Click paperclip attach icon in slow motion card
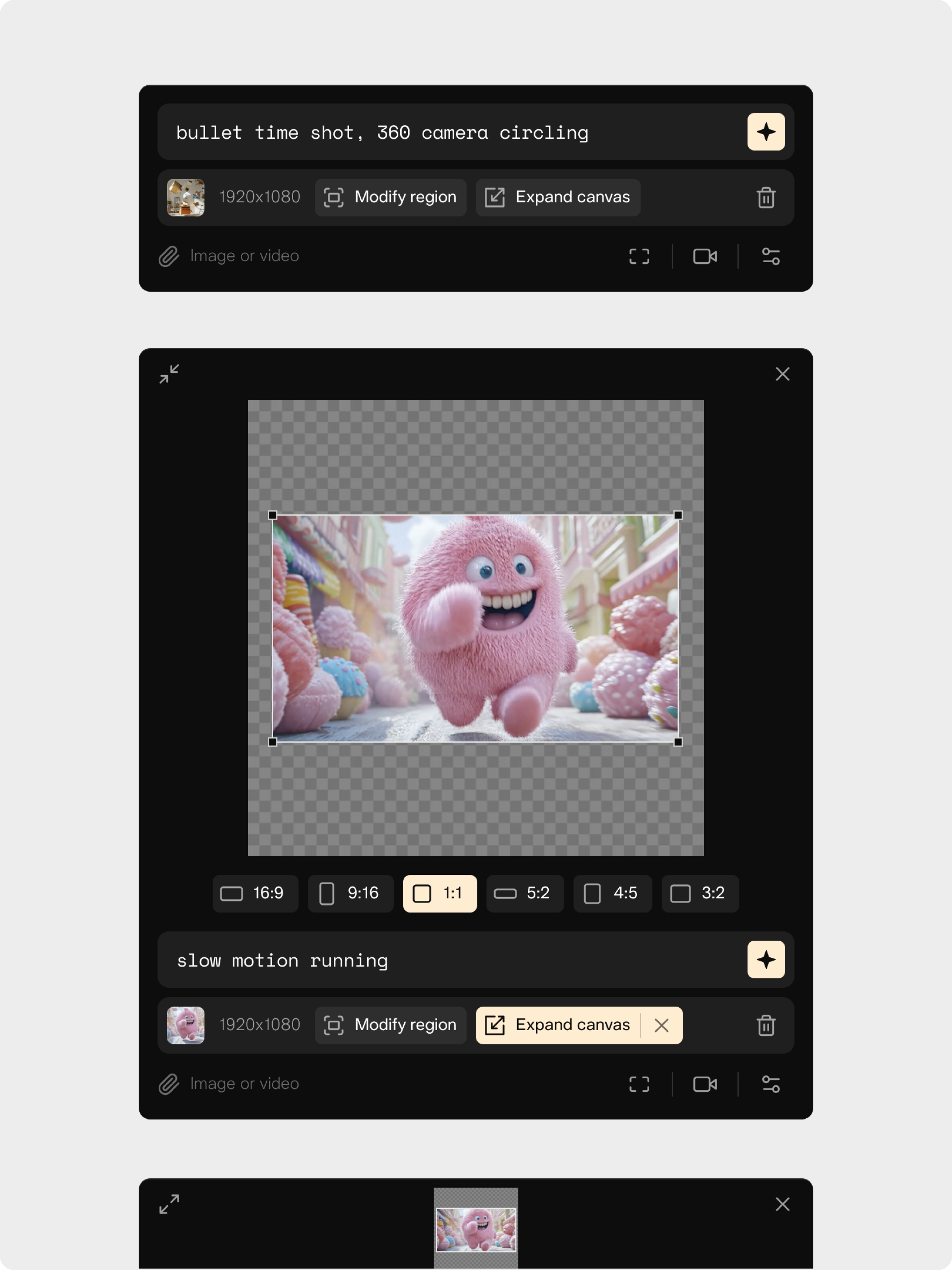 coord(169,1084)
